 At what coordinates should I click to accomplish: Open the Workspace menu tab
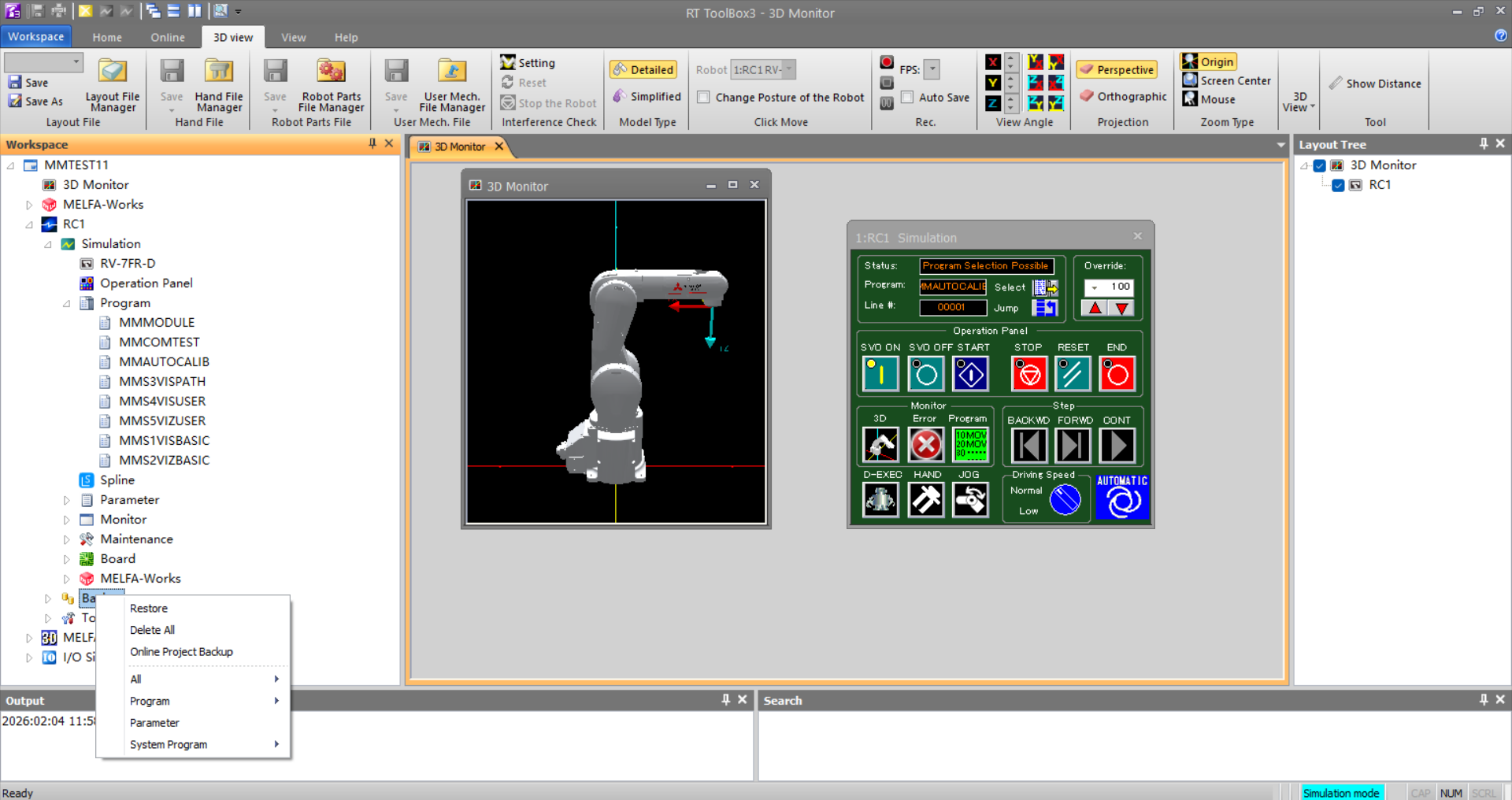[36, 36]
